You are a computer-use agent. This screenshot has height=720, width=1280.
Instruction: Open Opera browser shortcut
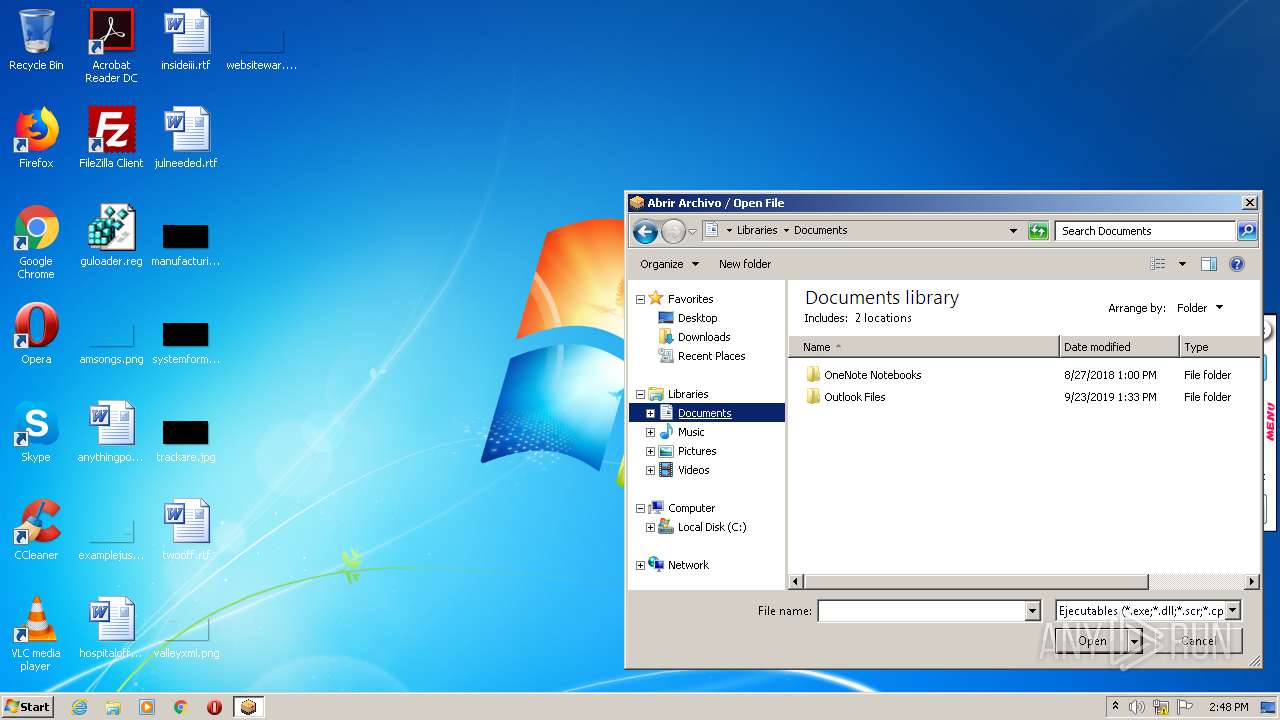36,334
